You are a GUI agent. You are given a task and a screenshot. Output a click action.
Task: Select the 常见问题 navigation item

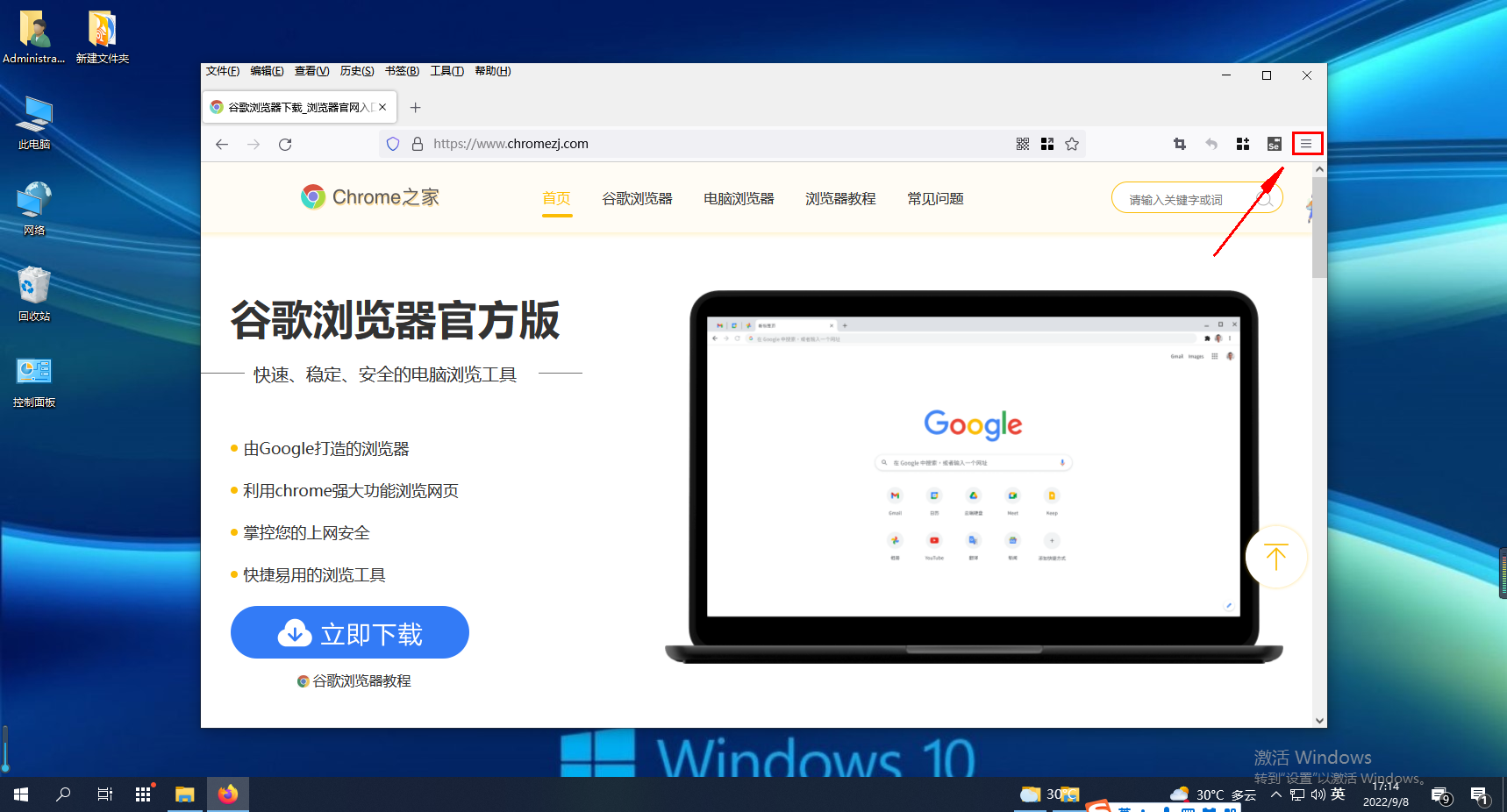click(936, 199)
